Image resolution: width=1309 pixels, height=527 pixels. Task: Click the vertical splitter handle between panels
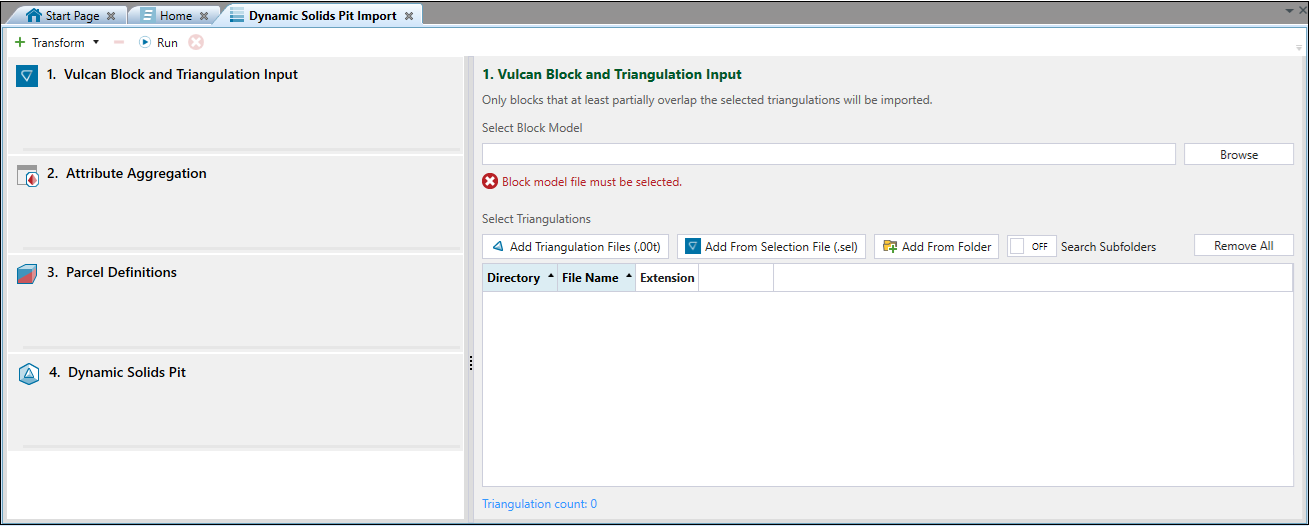click(471, 364)
